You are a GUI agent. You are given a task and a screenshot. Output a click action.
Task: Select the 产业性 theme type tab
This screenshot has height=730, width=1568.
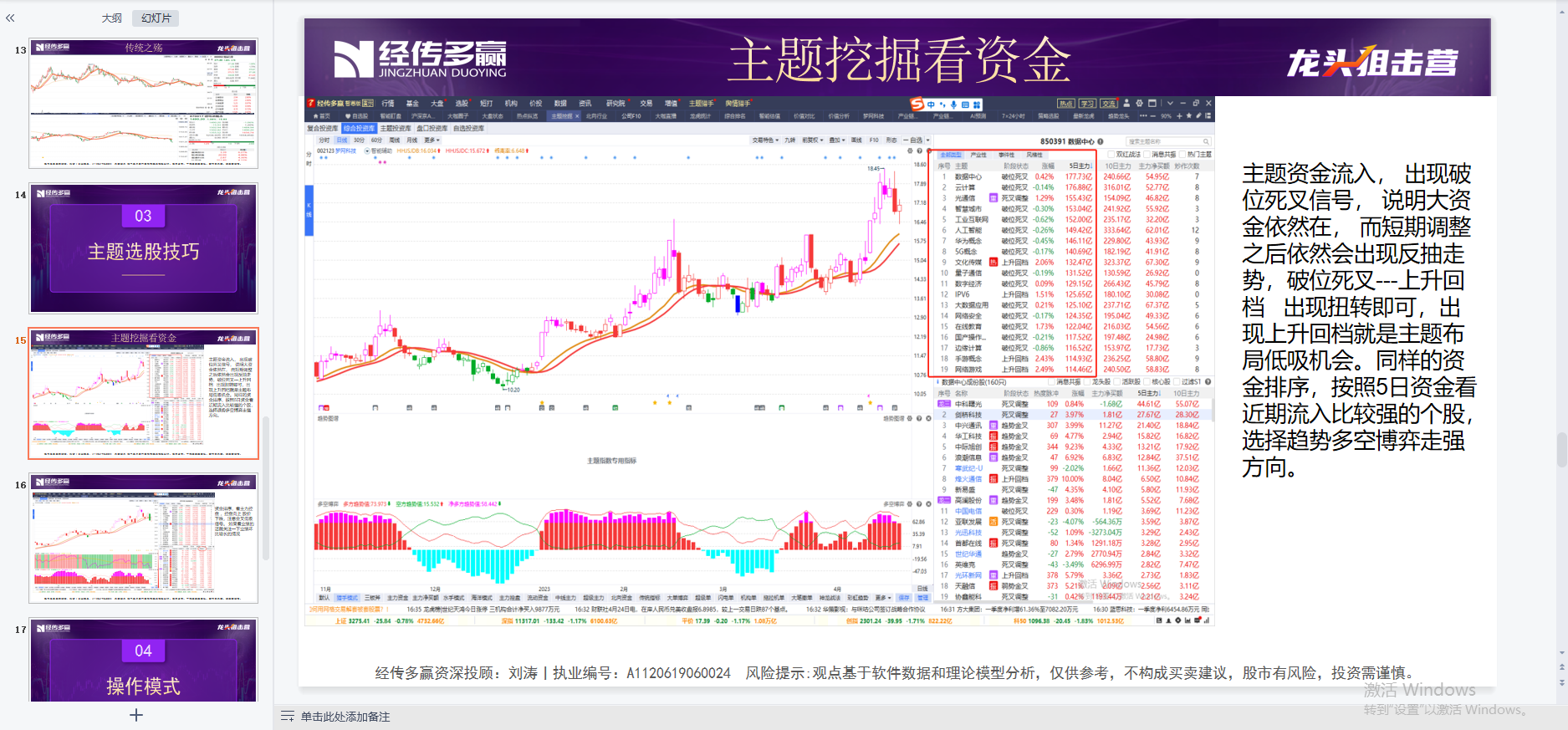click(978, 155)
